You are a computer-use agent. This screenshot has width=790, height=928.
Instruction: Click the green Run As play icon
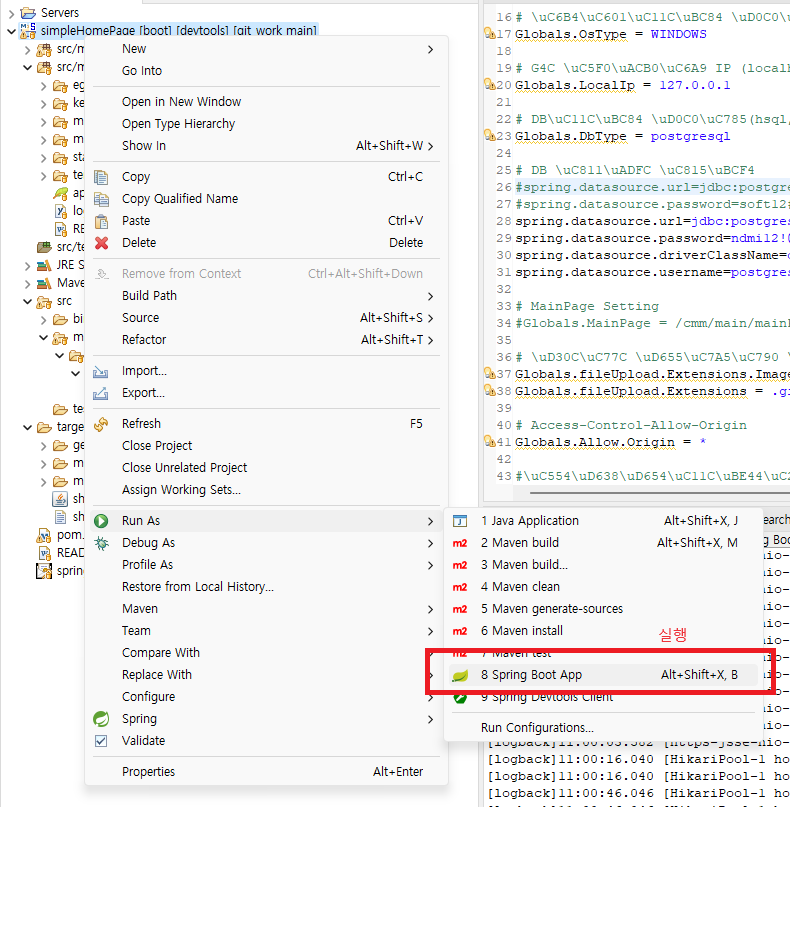coord(101,521)
